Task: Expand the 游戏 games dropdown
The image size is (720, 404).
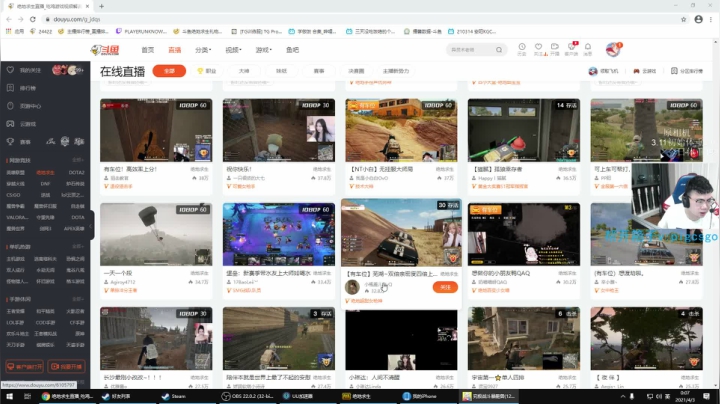Action: 264,50
